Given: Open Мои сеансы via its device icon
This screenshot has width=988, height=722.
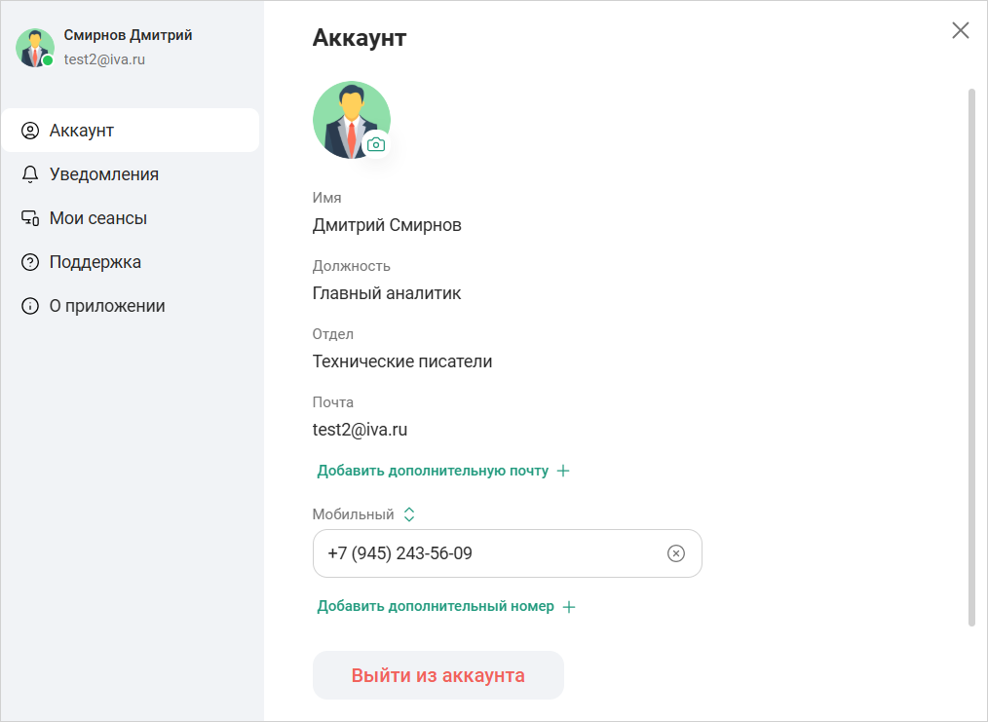Looking at the screenshot, I should 29,218.
